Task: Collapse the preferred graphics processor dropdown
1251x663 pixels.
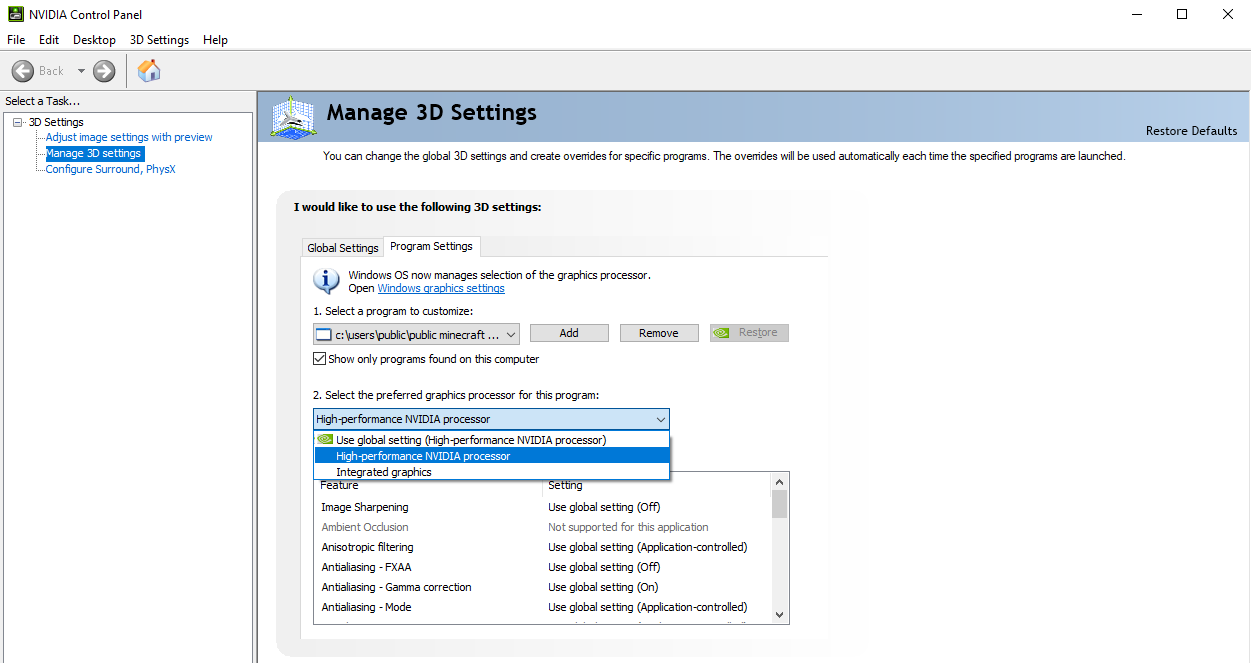Action: coord(660,419)
